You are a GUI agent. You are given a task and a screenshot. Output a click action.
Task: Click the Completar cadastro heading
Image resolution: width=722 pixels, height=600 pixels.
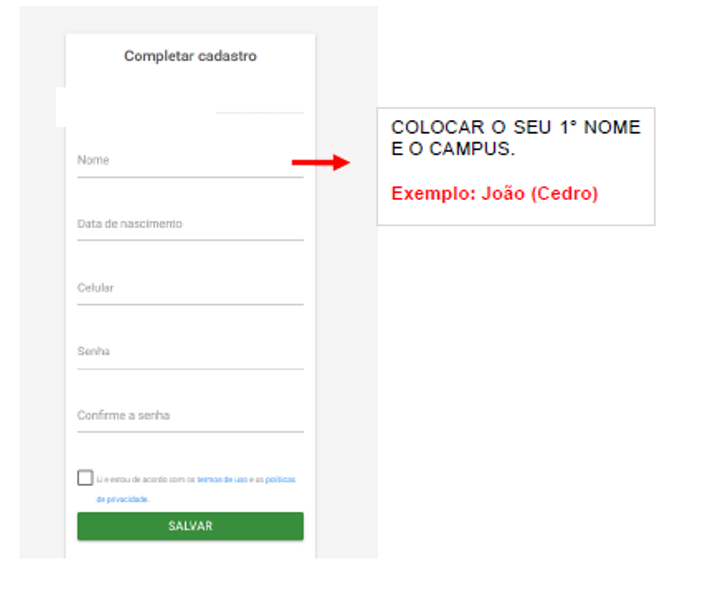click(x=190, y=56)
